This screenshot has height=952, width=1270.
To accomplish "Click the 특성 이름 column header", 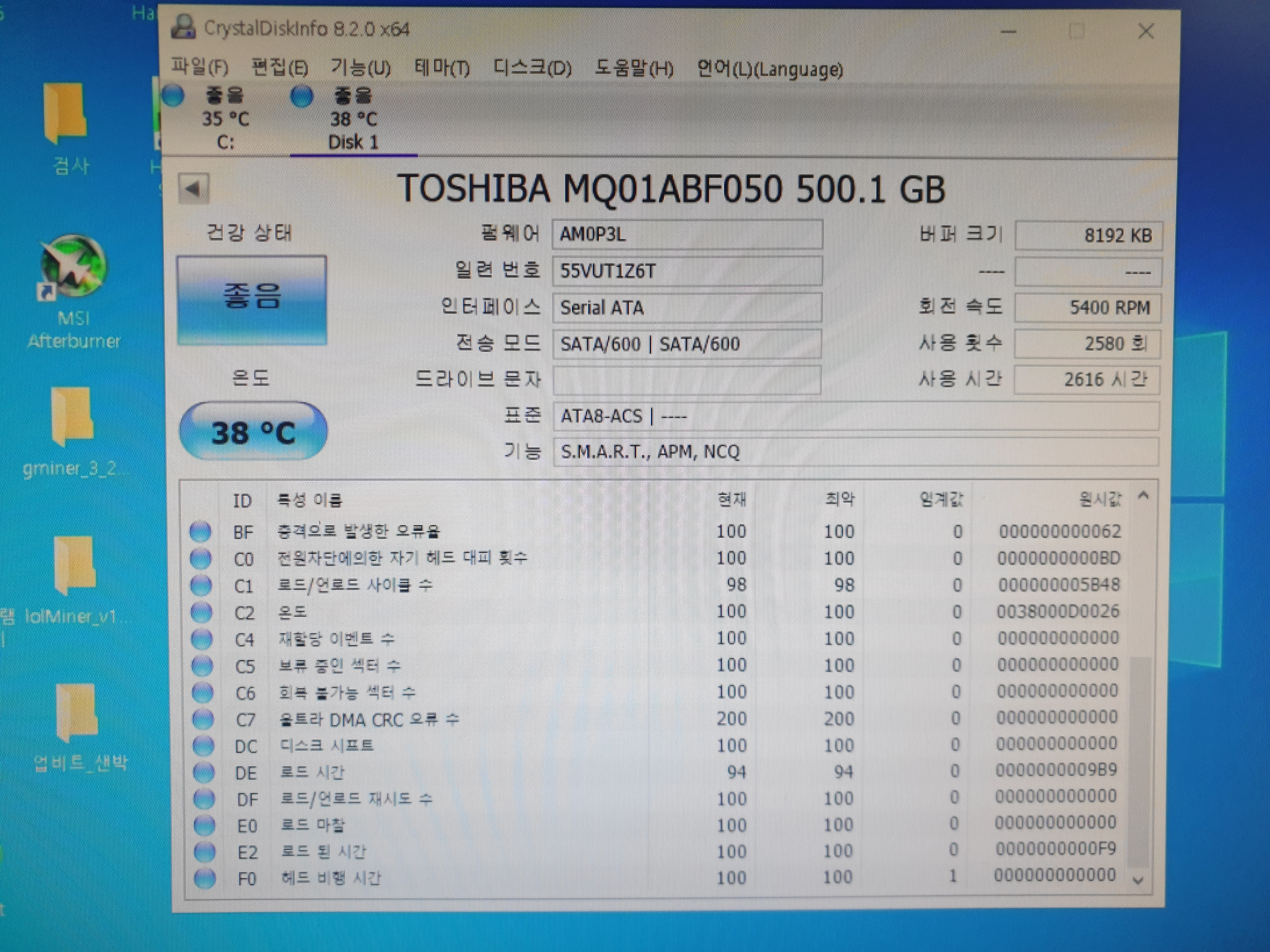I will pyautogui.click(x=310, y=500).
